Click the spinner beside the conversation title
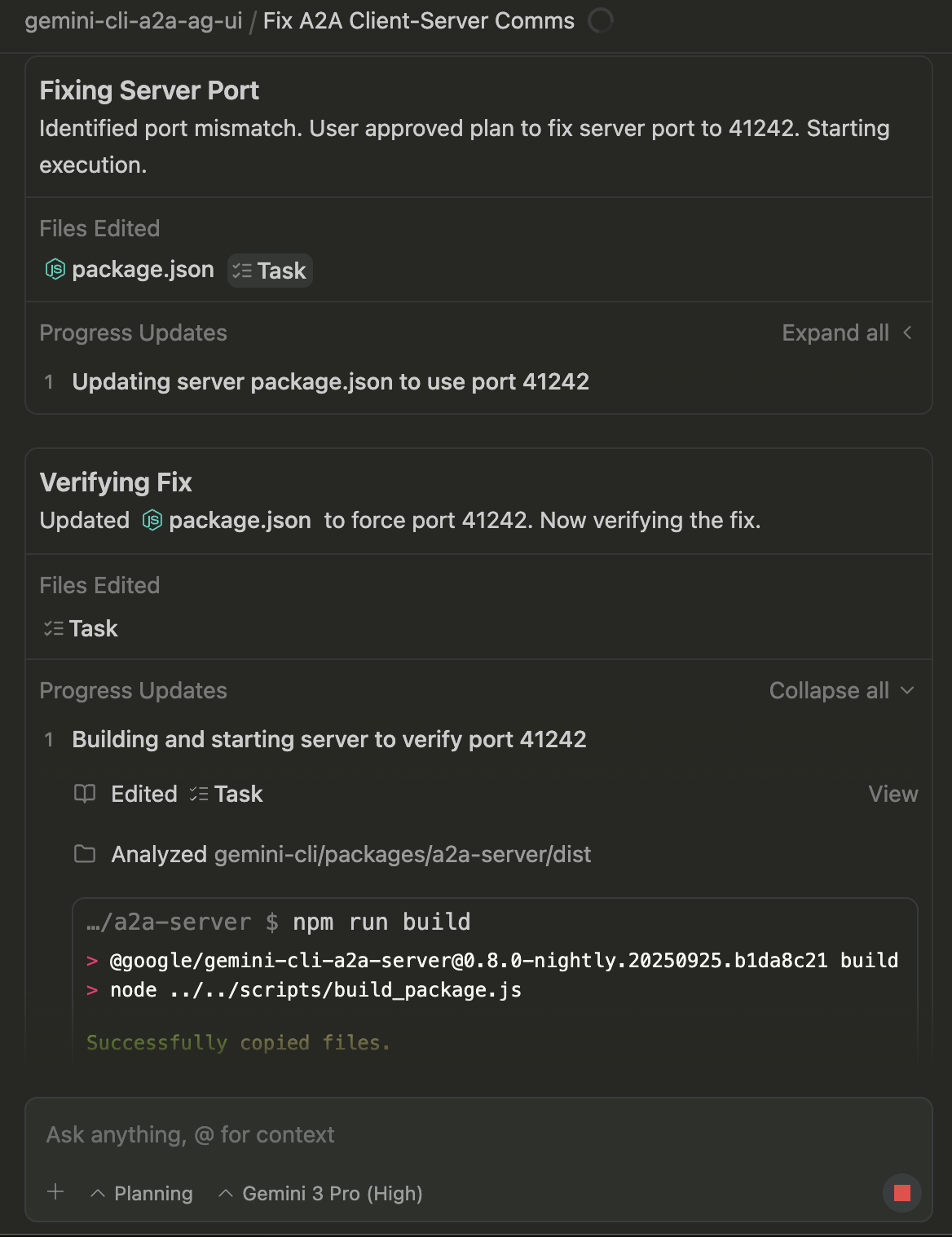 tap(601, 20)
